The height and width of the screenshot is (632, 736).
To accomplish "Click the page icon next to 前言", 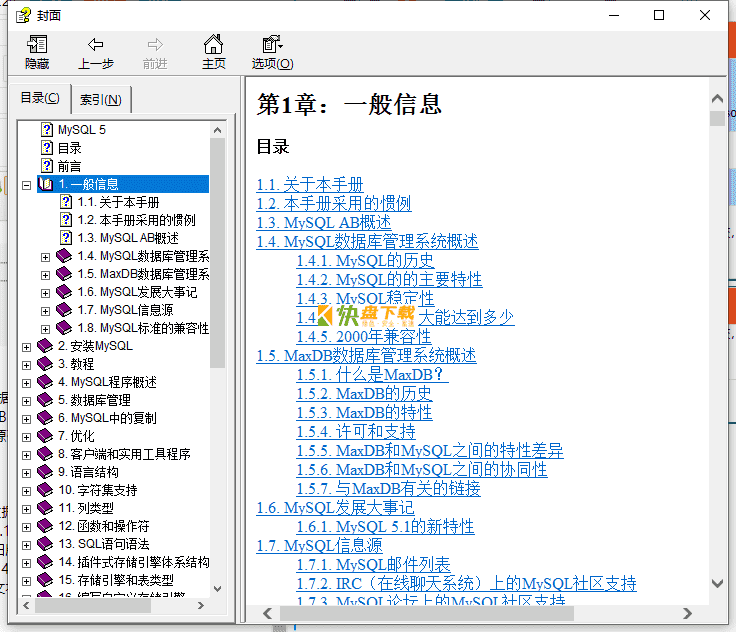I will [46, 166].
